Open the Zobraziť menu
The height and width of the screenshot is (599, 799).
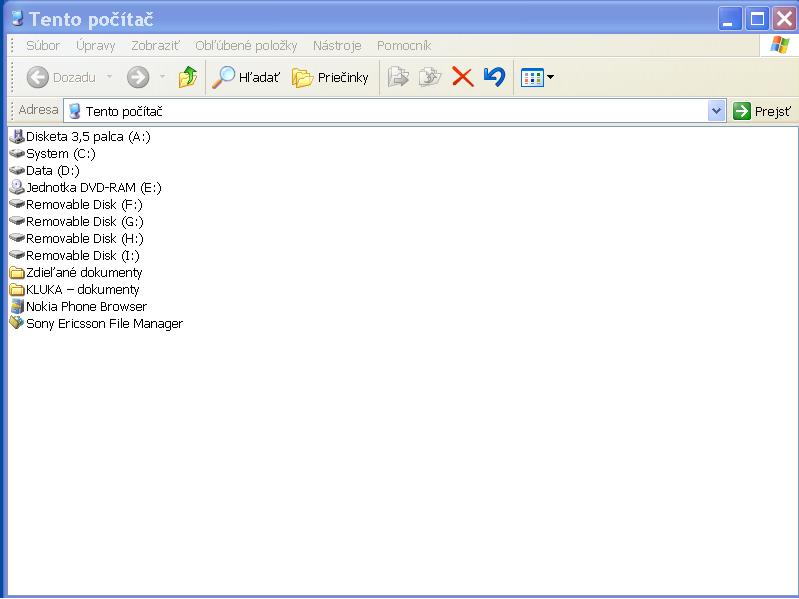tap(155, 46)
